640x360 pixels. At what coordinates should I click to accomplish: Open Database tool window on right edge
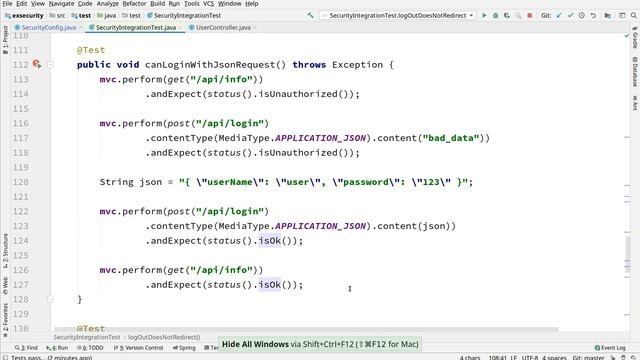(635, 72)
